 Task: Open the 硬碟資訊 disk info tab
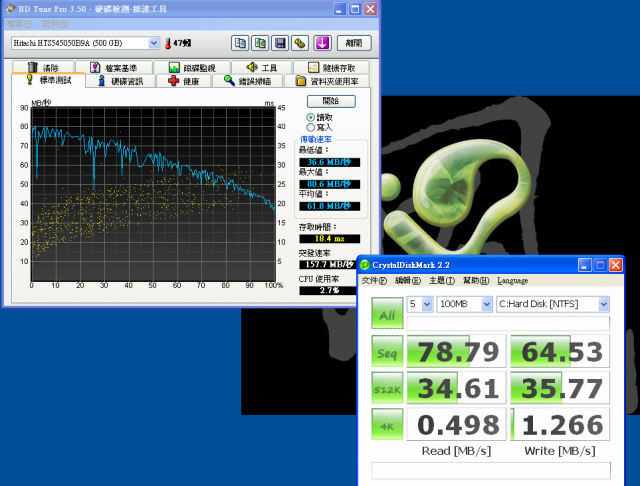121,81
